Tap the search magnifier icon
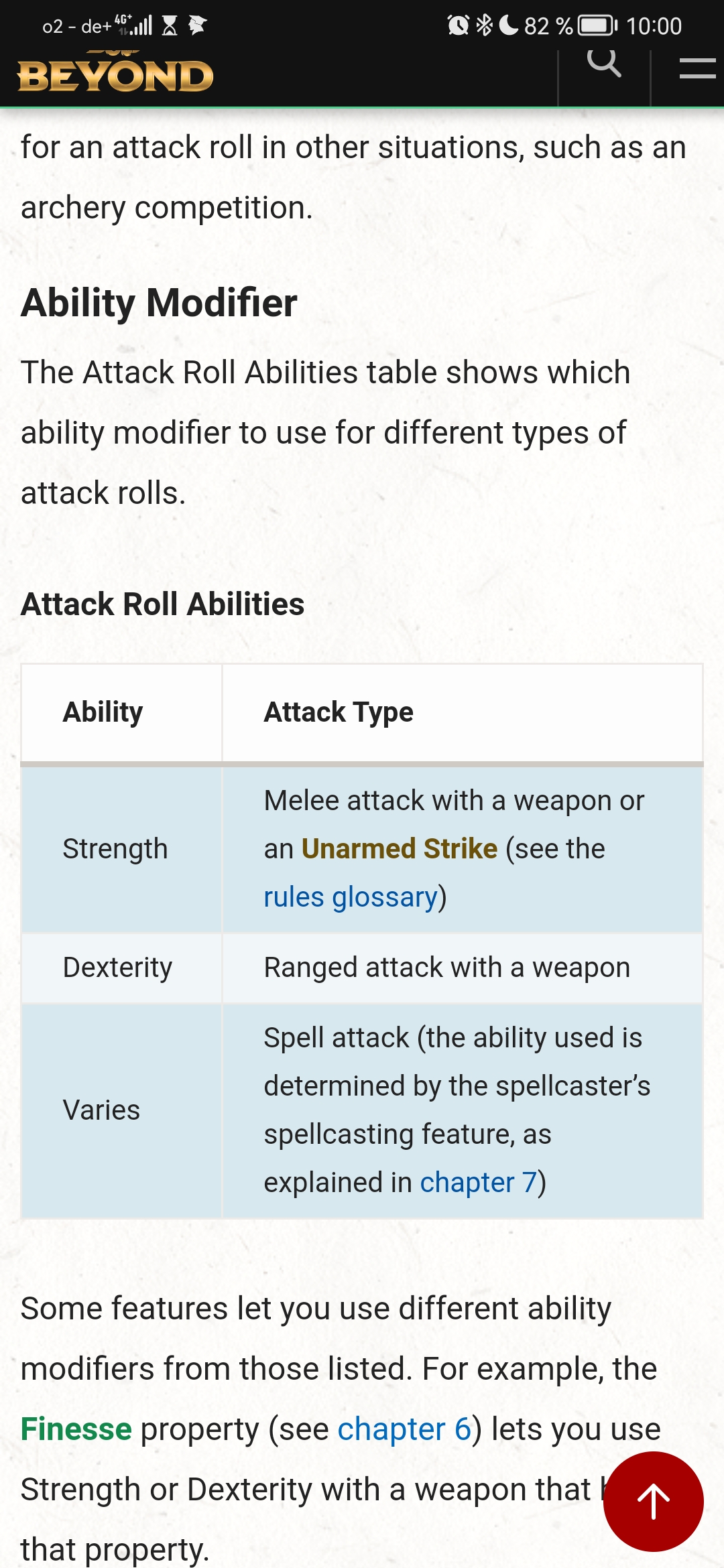This screenshot has width=724, height=1568. (603, 64)
